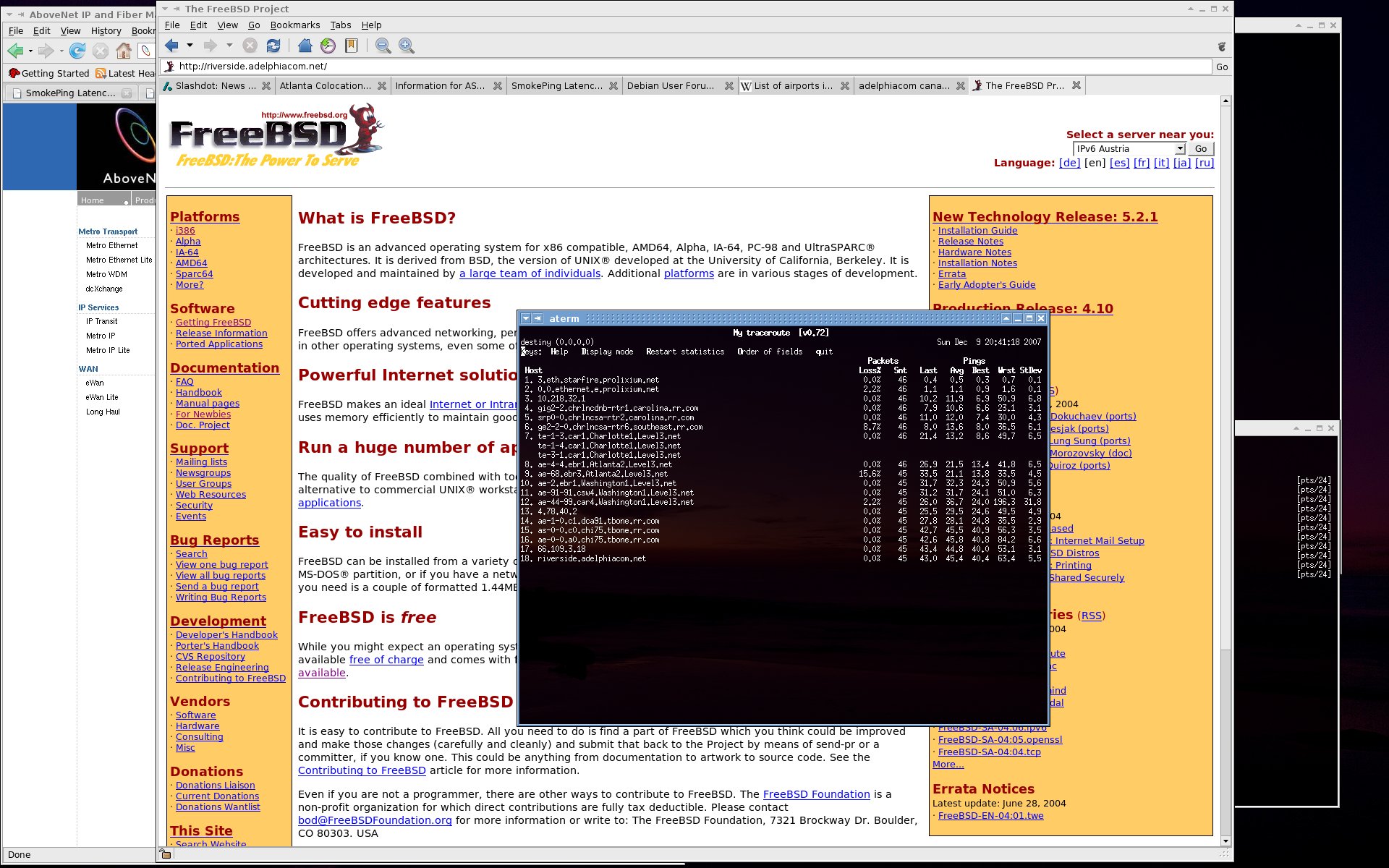Open the server selection dropdown showing IPv6 Austria
This screenshot has height=868, width=1389.
[1129, 148]
